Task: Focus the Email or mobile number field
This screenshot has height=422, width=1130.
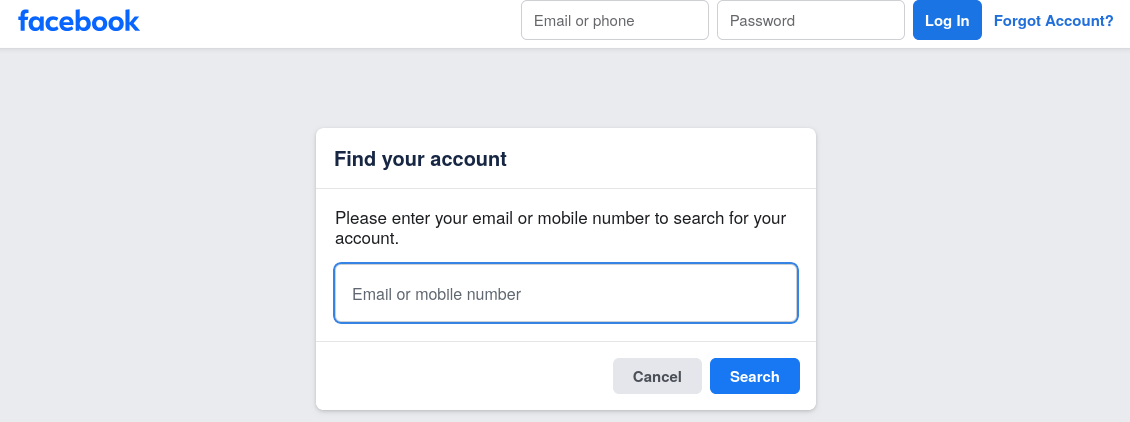Action: 565,294
